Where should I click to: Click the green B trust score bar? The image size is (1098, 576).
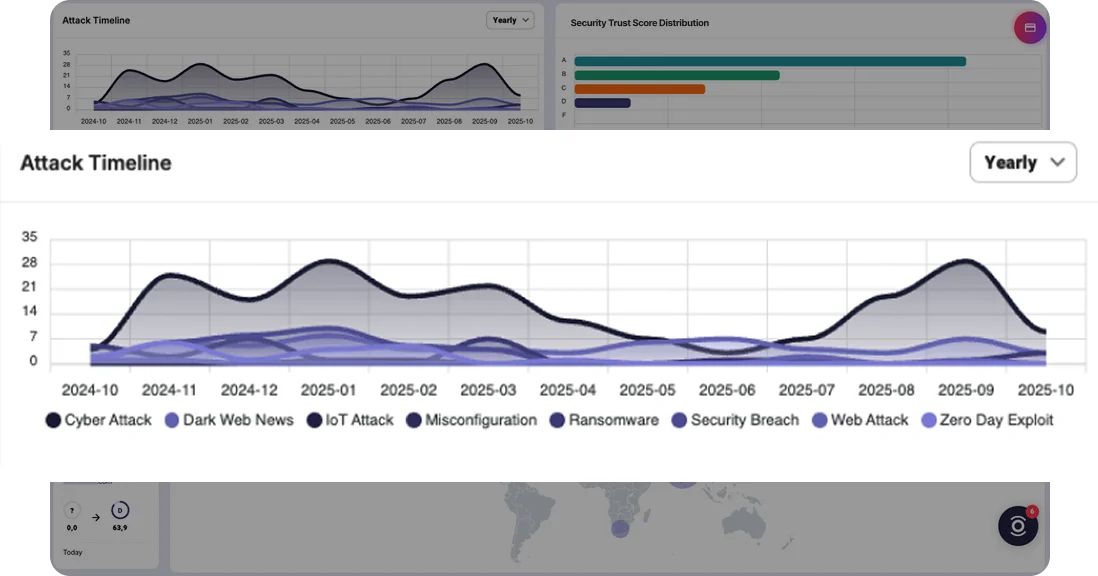(676, 76)
